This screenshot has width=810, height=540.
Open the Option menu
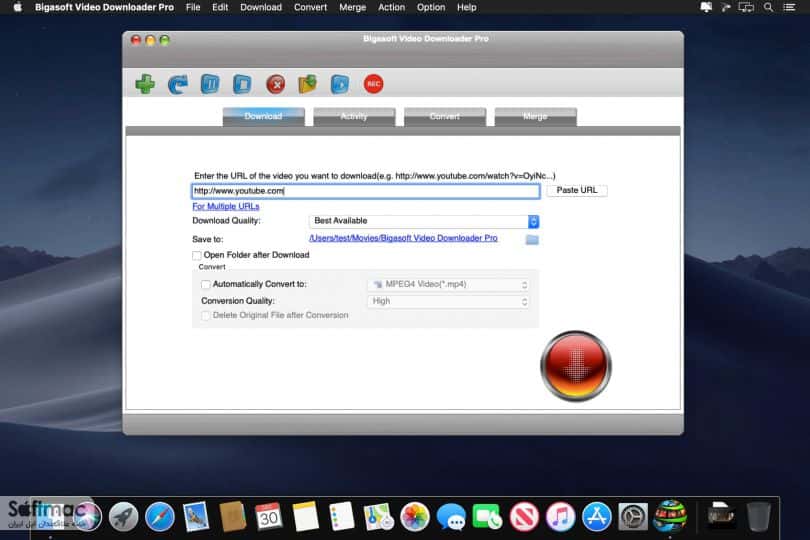pos(431,7)
